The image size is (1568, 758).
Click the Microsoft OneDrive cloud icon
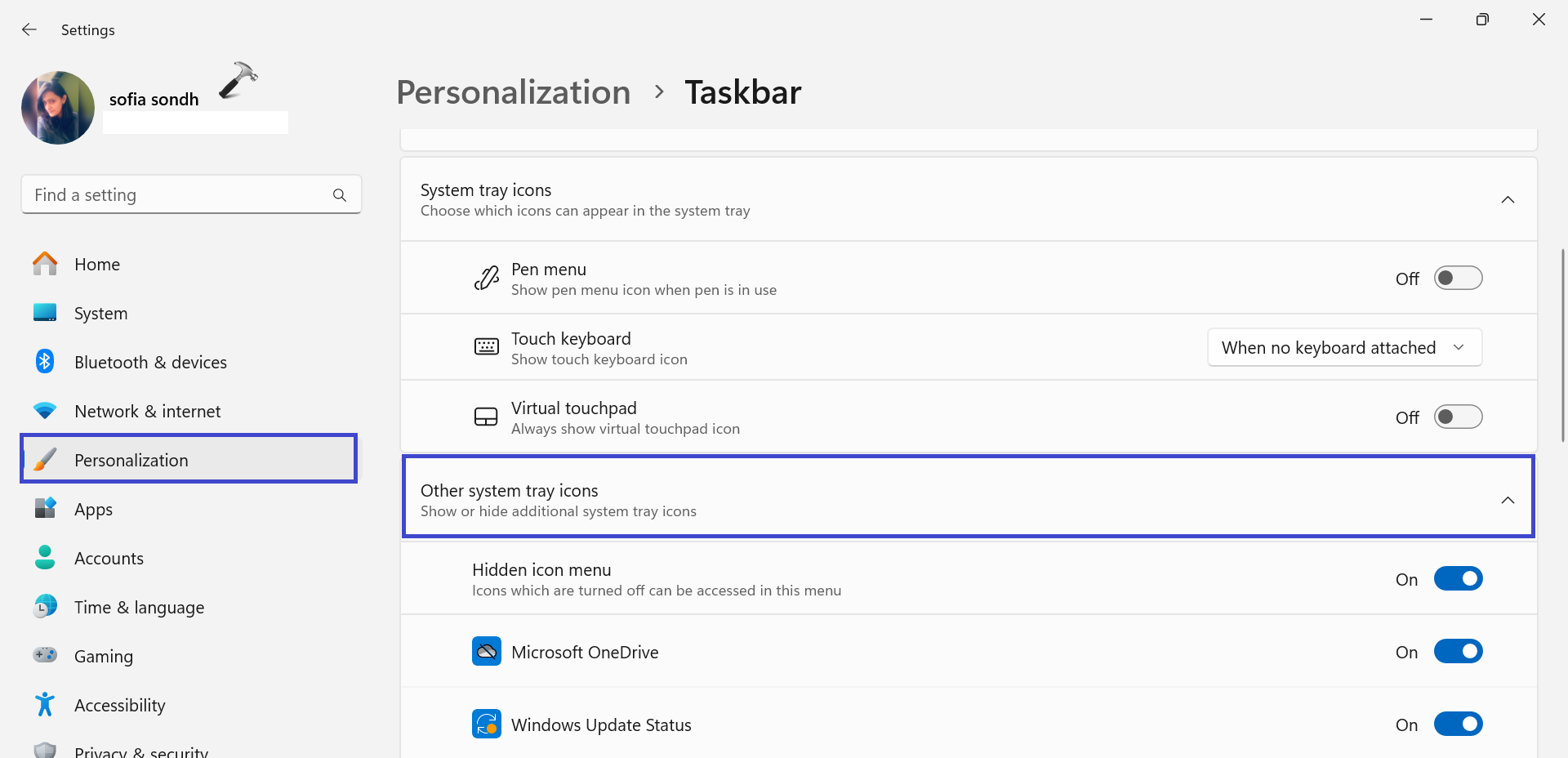pyautogui.click(x=487, y=652)
